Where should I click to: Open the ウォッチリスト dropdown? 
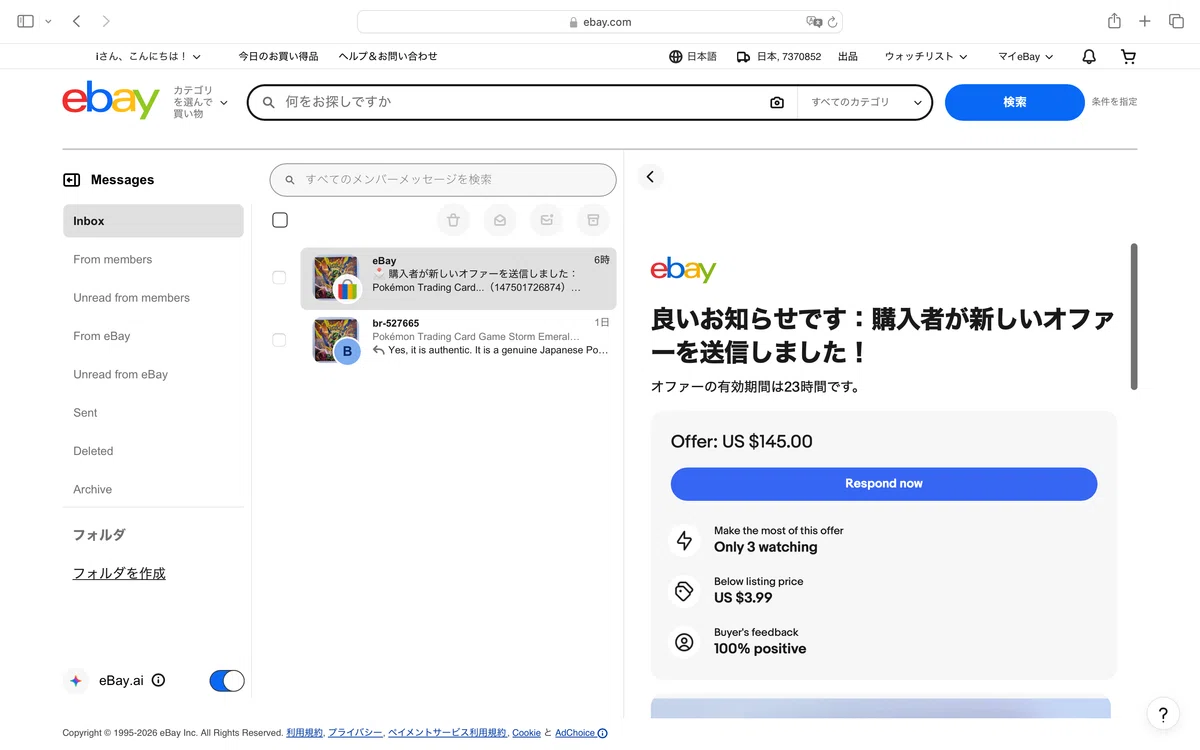coord(926,57)
